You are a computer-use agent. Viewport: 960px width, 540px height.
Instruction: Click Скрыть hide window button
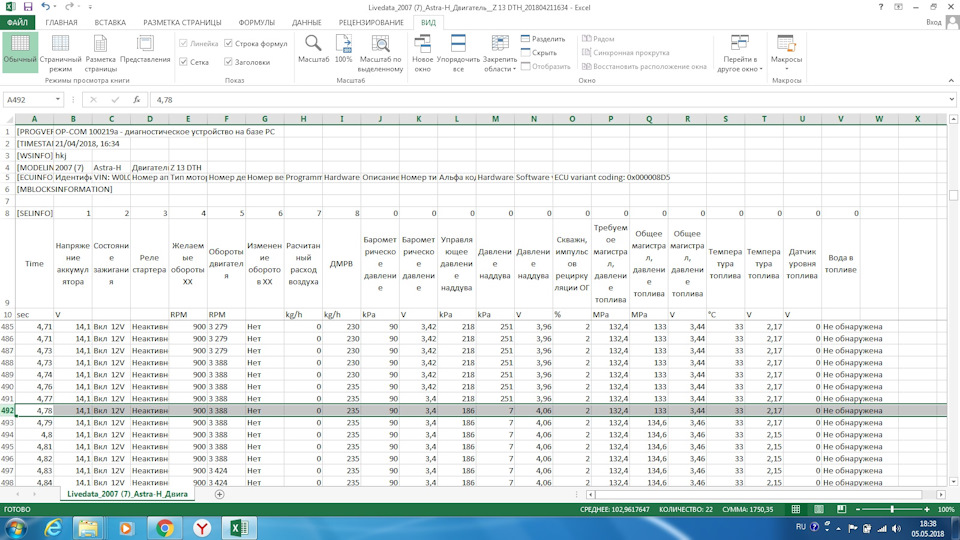click(x=538, y=53)
